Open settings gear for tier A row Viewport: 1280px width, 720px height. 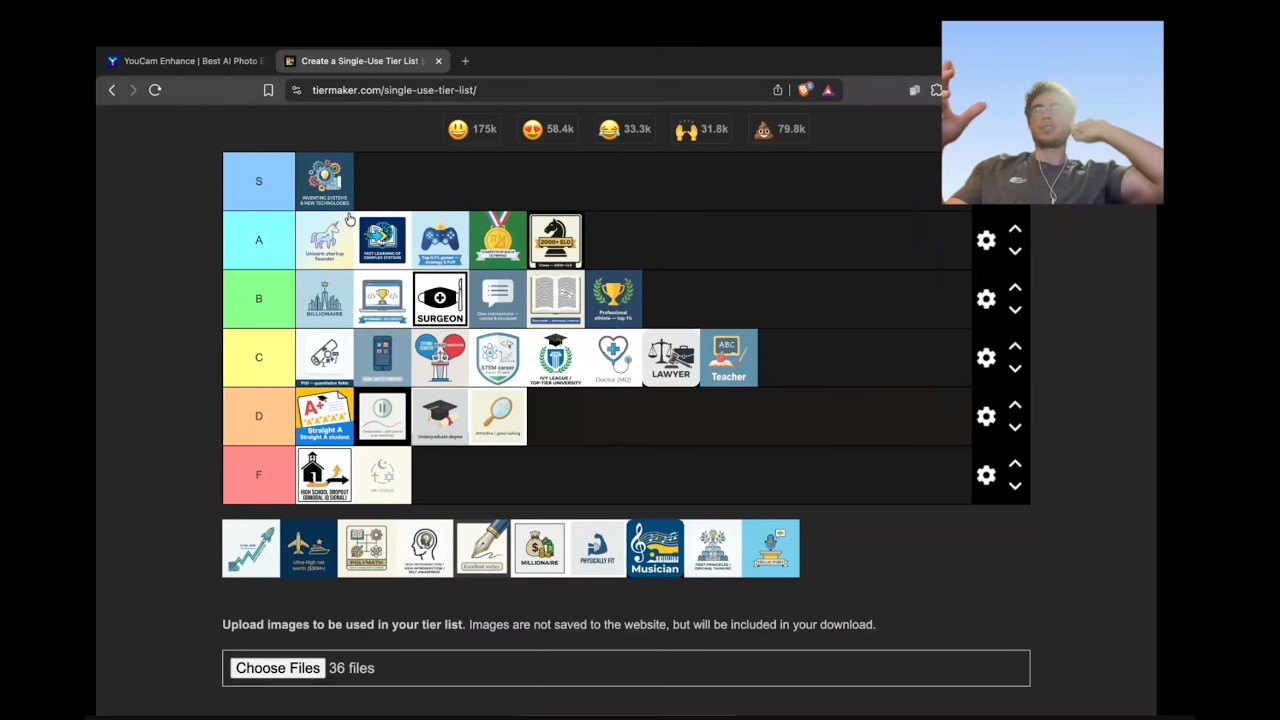pos(986,240)
